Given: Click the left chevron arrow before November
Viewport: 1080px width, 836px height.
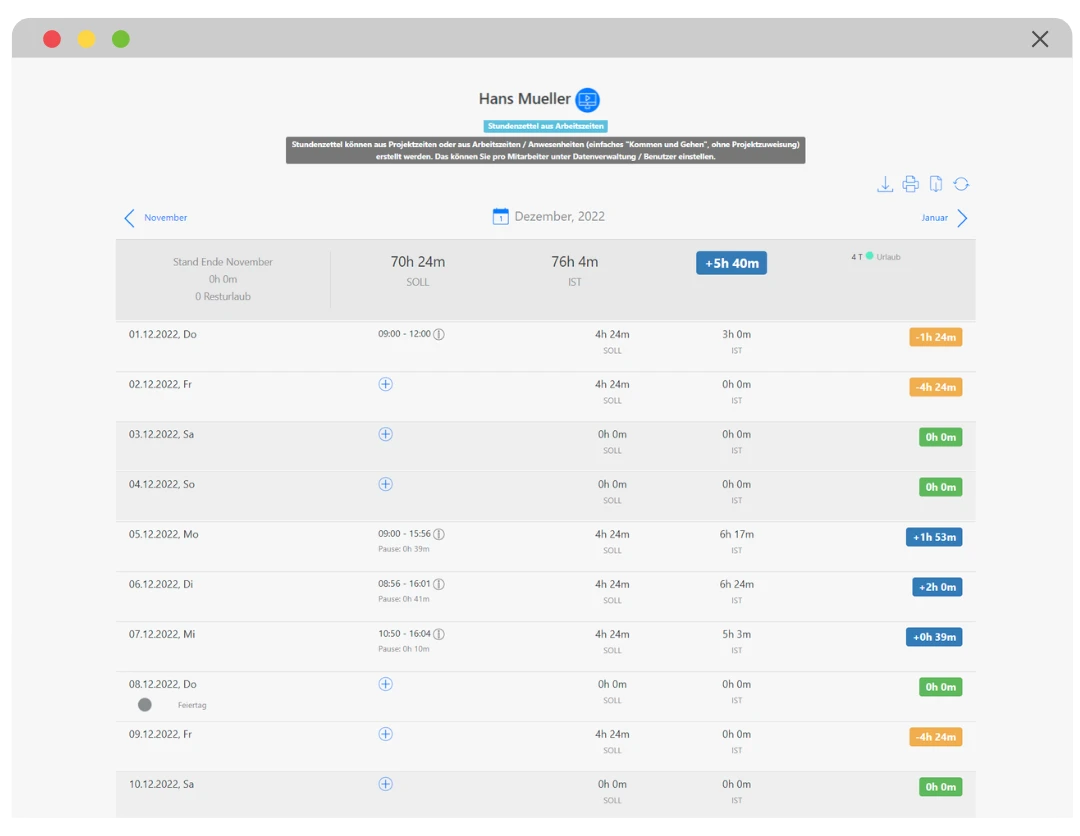Looking at the screenshot, I should [x=129, y=218].
